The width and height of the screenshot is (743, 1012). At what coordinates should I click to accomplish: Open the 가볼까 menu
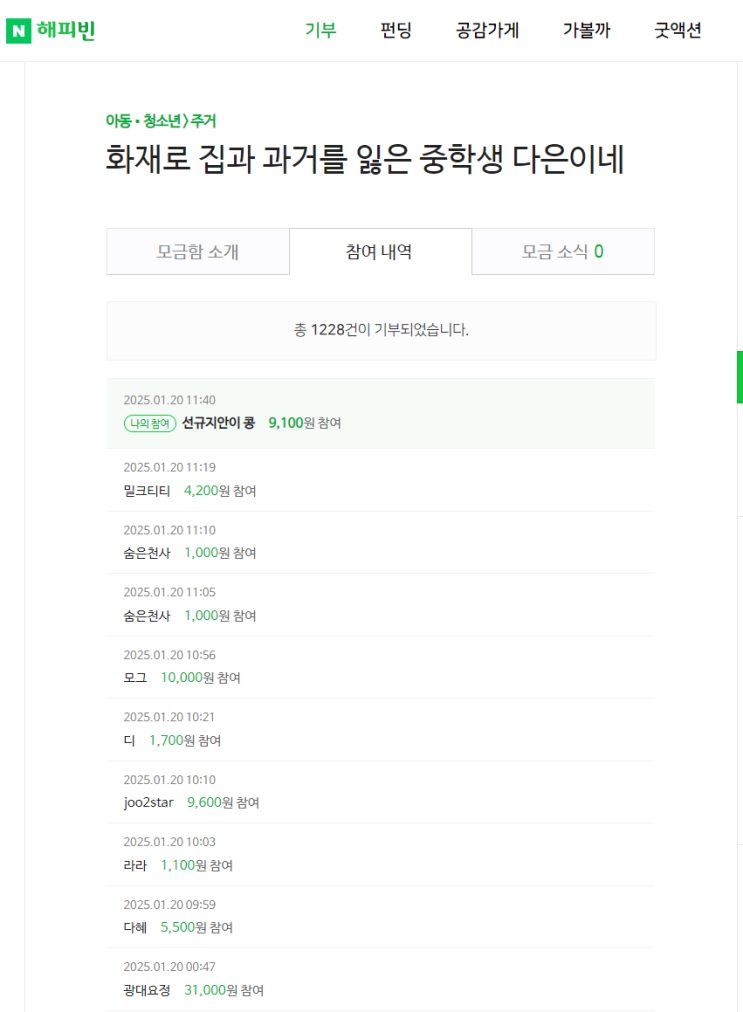(586, 31)
